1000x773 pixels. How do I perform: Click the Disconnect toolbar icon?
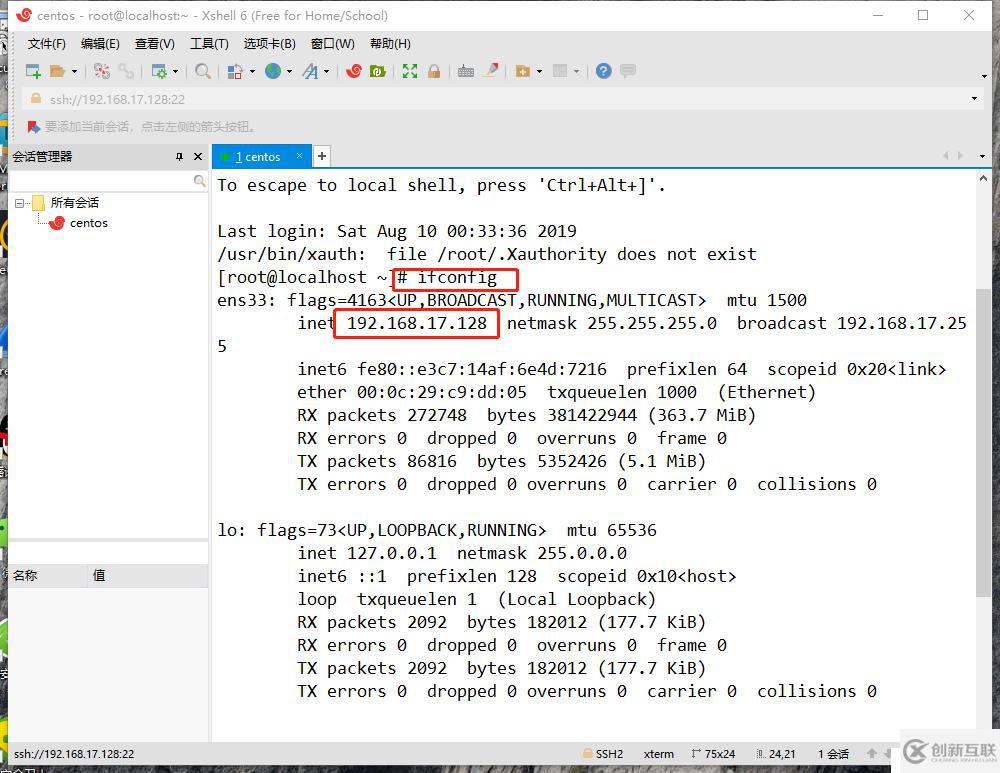[101, 71]
